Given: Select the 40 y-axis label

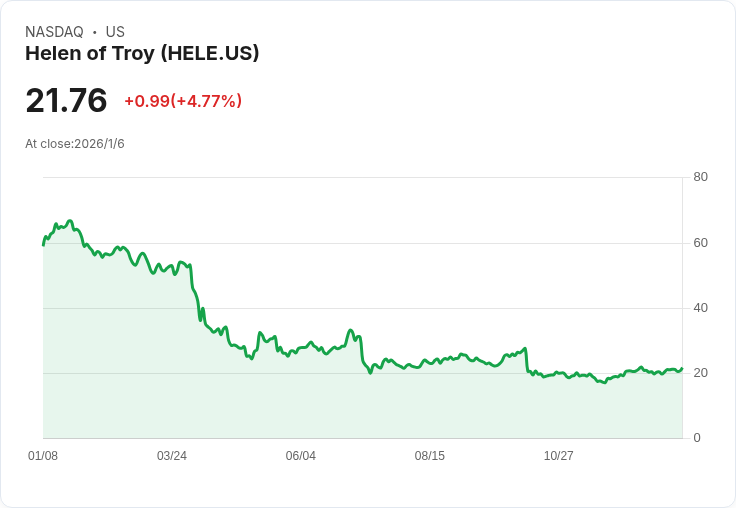Looking at the screenshot, I should point(700,307).
